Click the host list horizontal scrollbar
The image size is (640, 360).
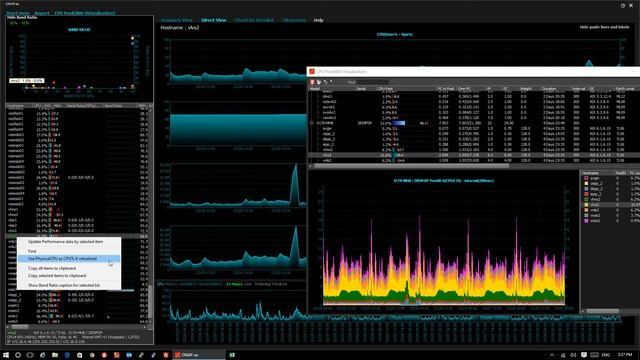pyautogui.click(x=20, y=327)
